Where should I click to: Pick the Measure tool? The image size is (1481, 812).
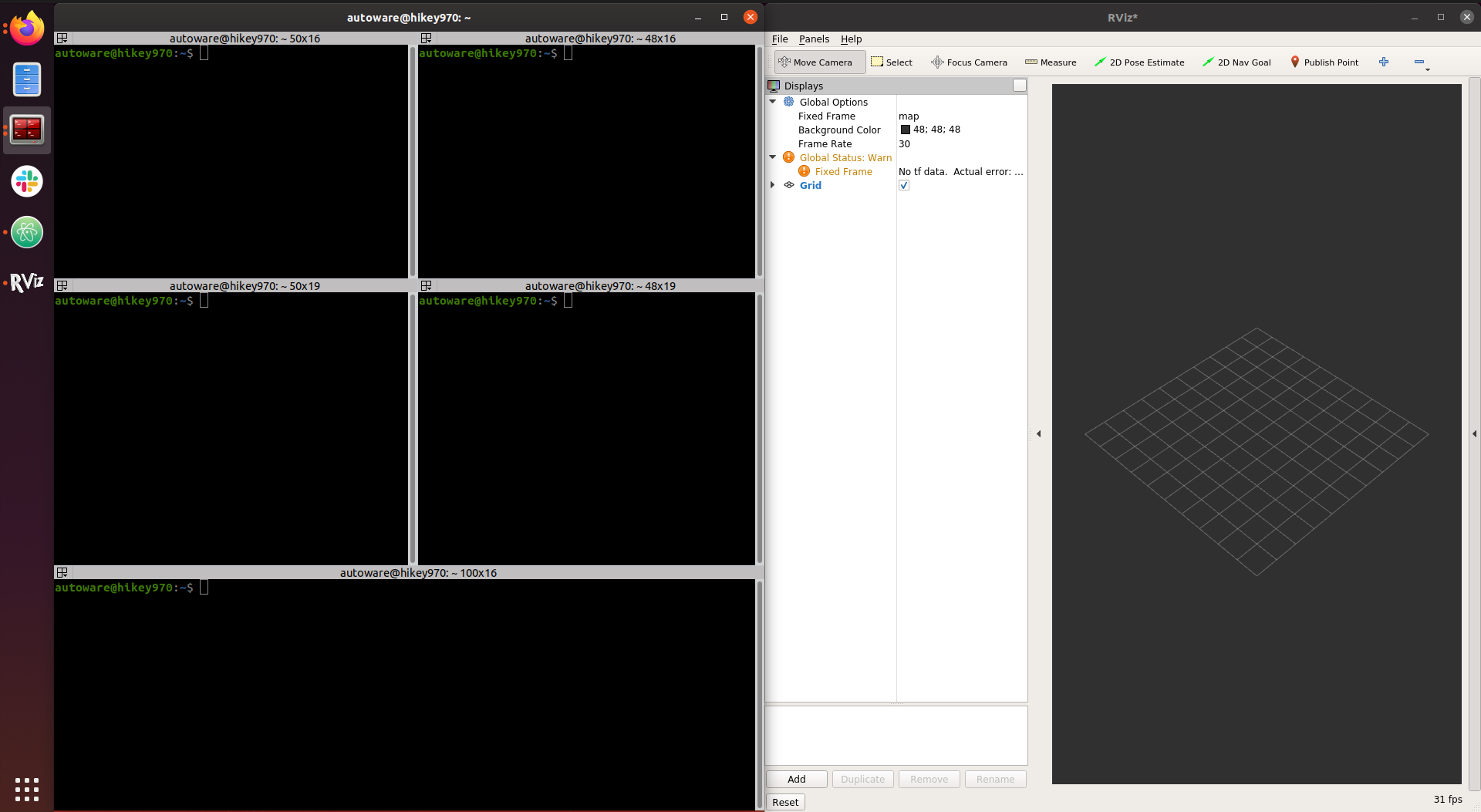click(x=1050, y=62)
